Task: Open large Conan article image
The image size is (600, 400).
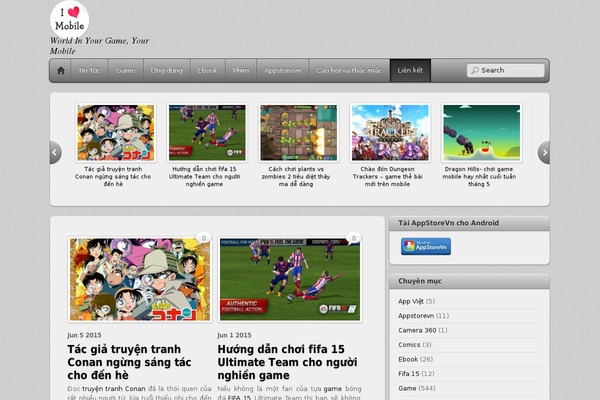Action: (140, 279)
